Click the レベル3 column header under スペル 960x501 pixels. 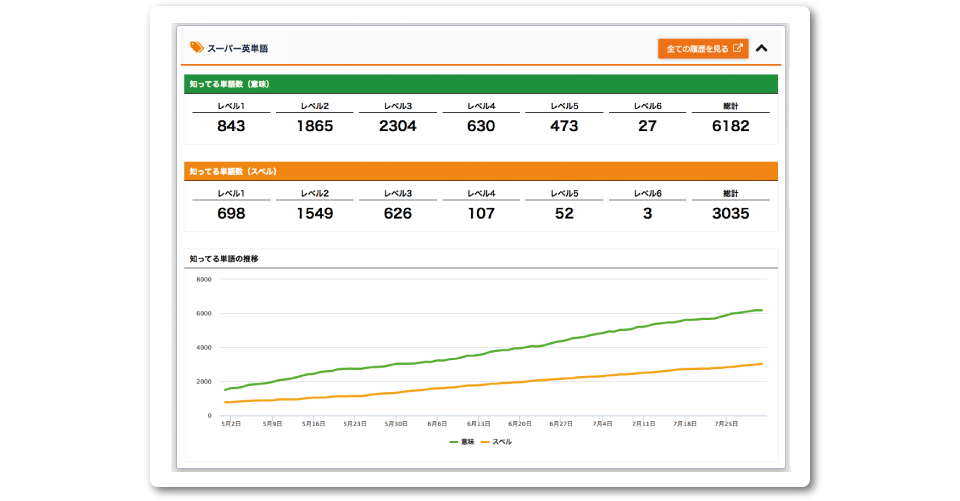tap(397, 194)
